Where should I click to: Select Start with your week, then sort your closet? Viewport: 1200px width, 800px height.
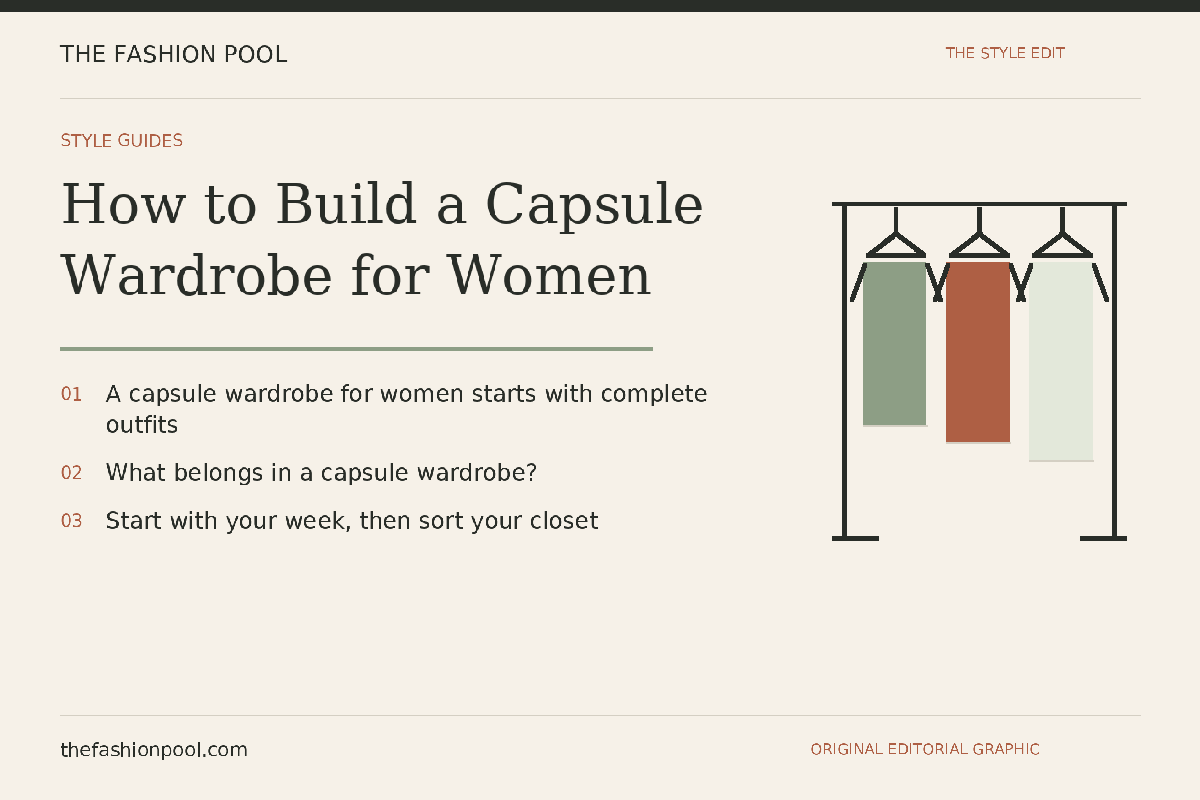352,520
